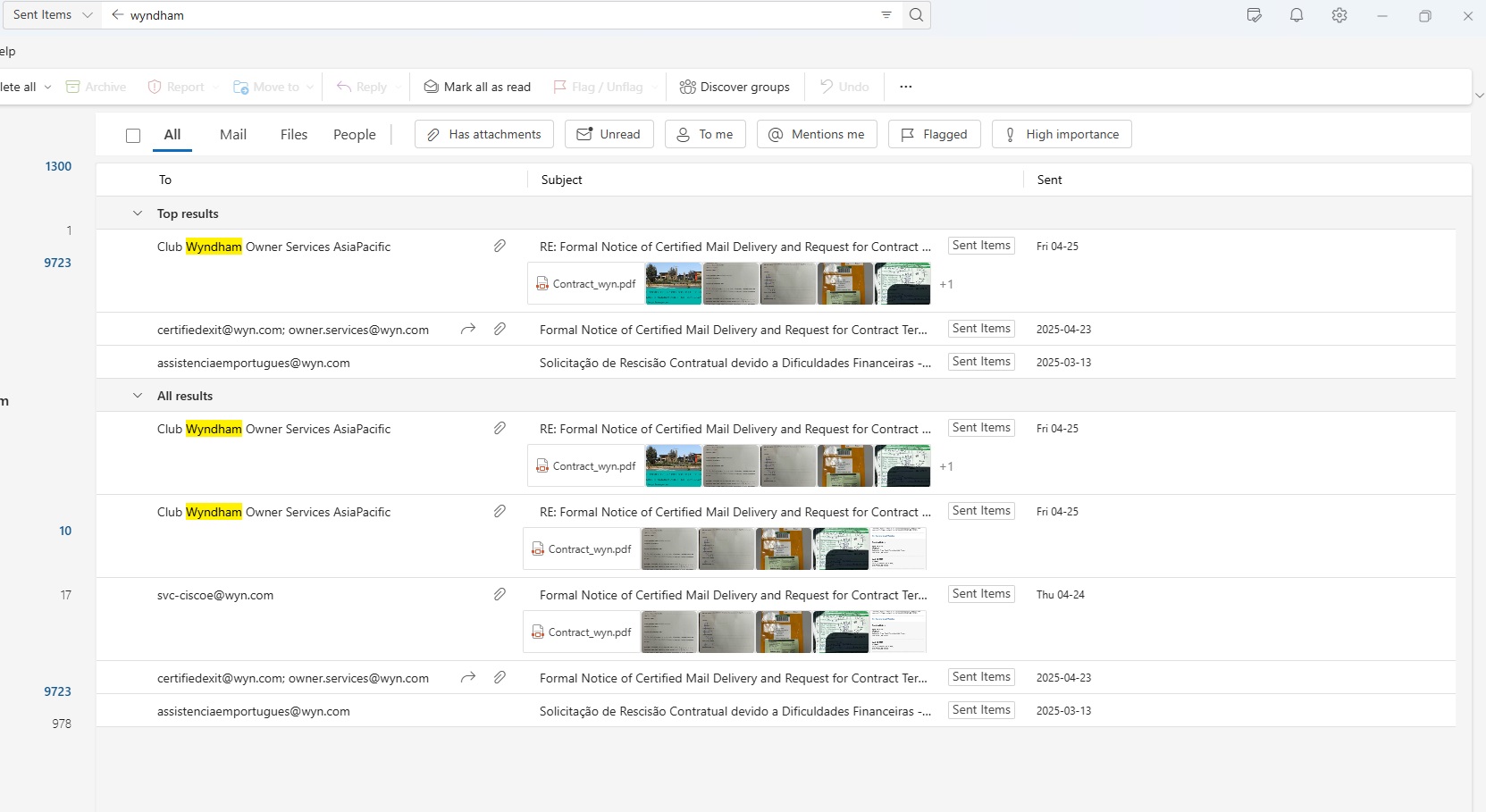Click the search magnifier icon
Viewport: 1486px width, 812px height.
916,15
